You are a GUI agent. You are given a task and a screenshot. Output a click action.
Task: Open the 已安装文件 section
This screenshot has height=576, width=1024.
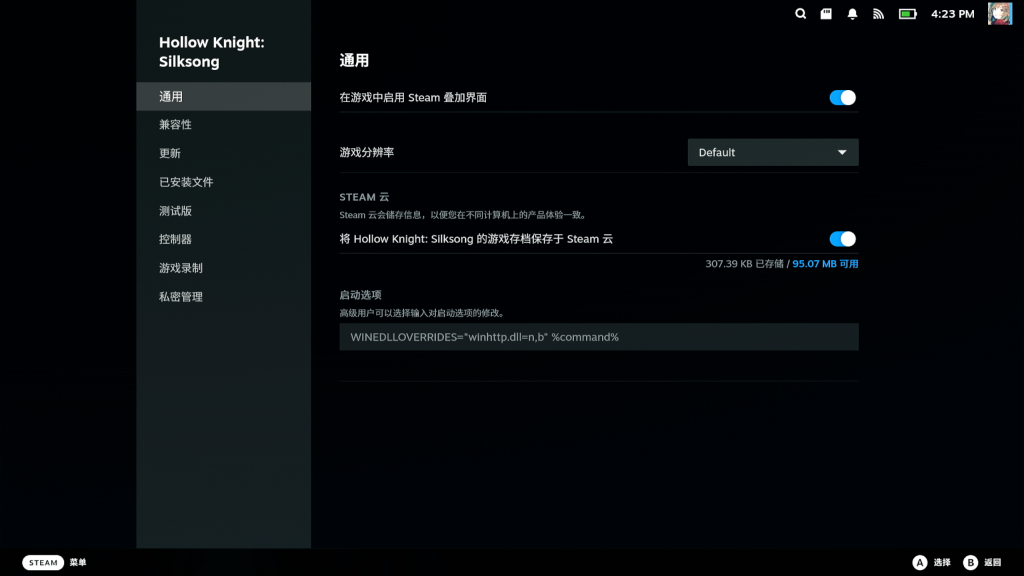click(186, 182)
